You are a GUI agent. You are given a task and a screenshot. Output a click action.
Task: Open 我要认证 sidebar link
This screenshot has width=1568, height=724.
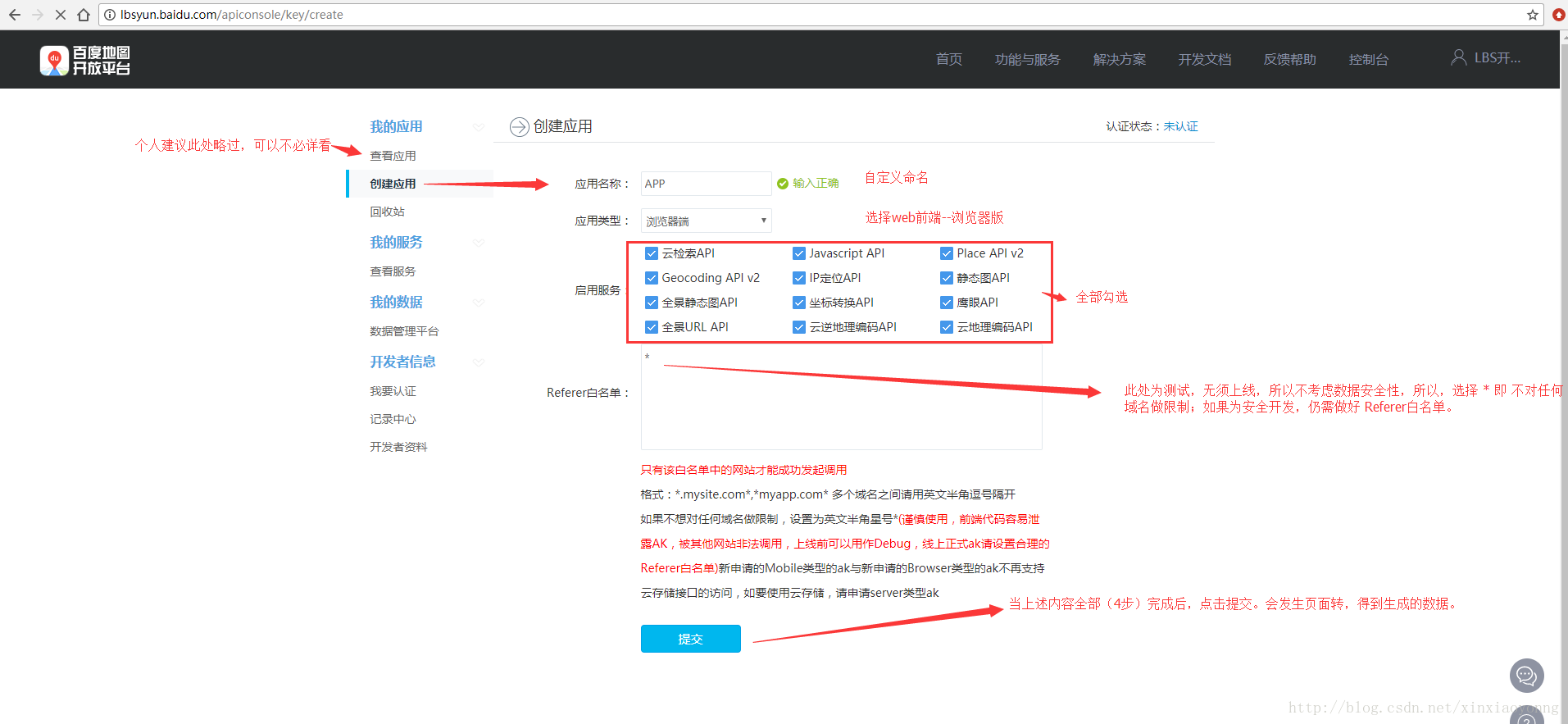click(393, 391)
